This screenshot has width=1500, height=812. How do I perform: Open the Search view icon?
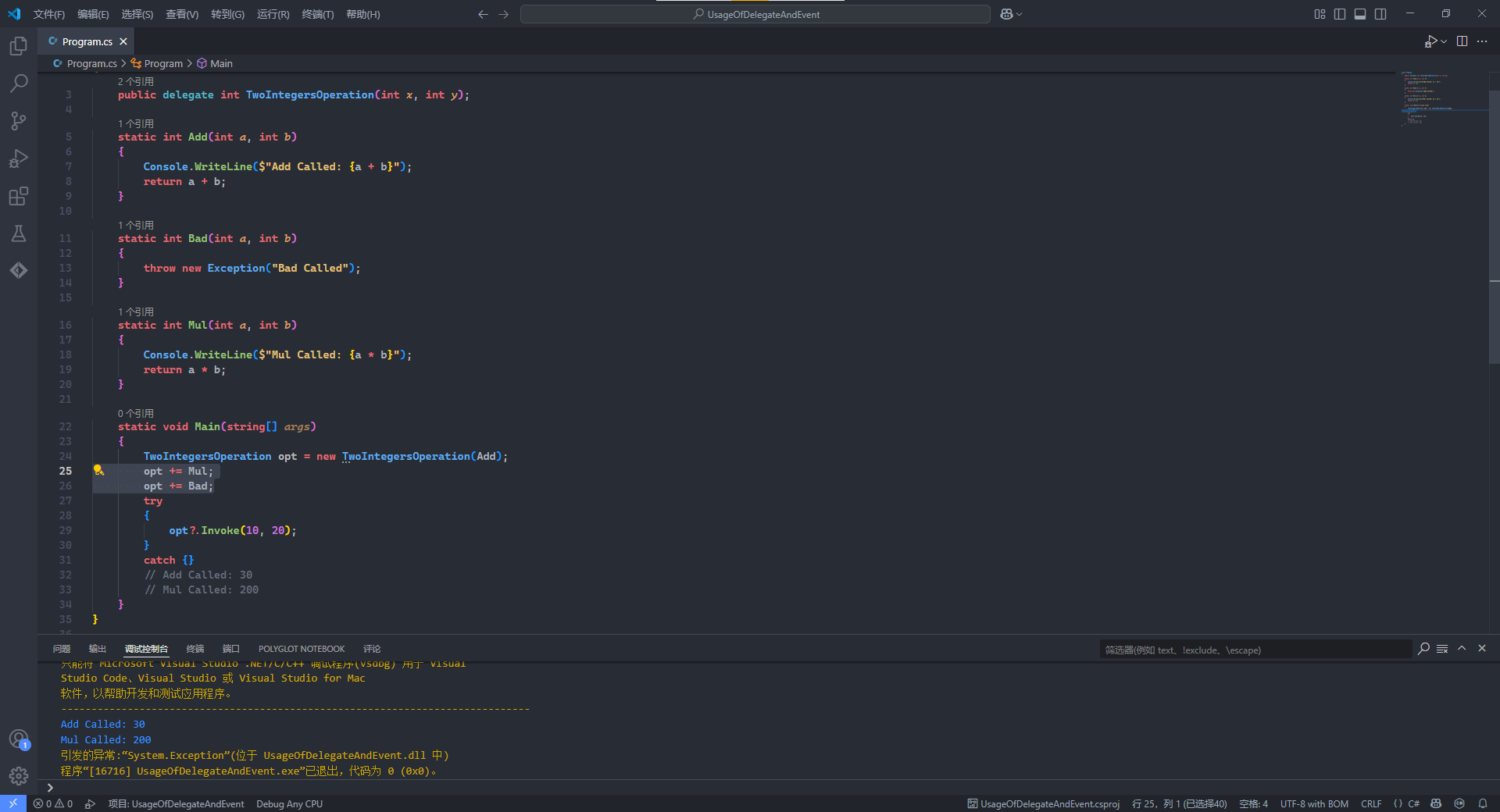pyautogui.click(x=19, y=84)
